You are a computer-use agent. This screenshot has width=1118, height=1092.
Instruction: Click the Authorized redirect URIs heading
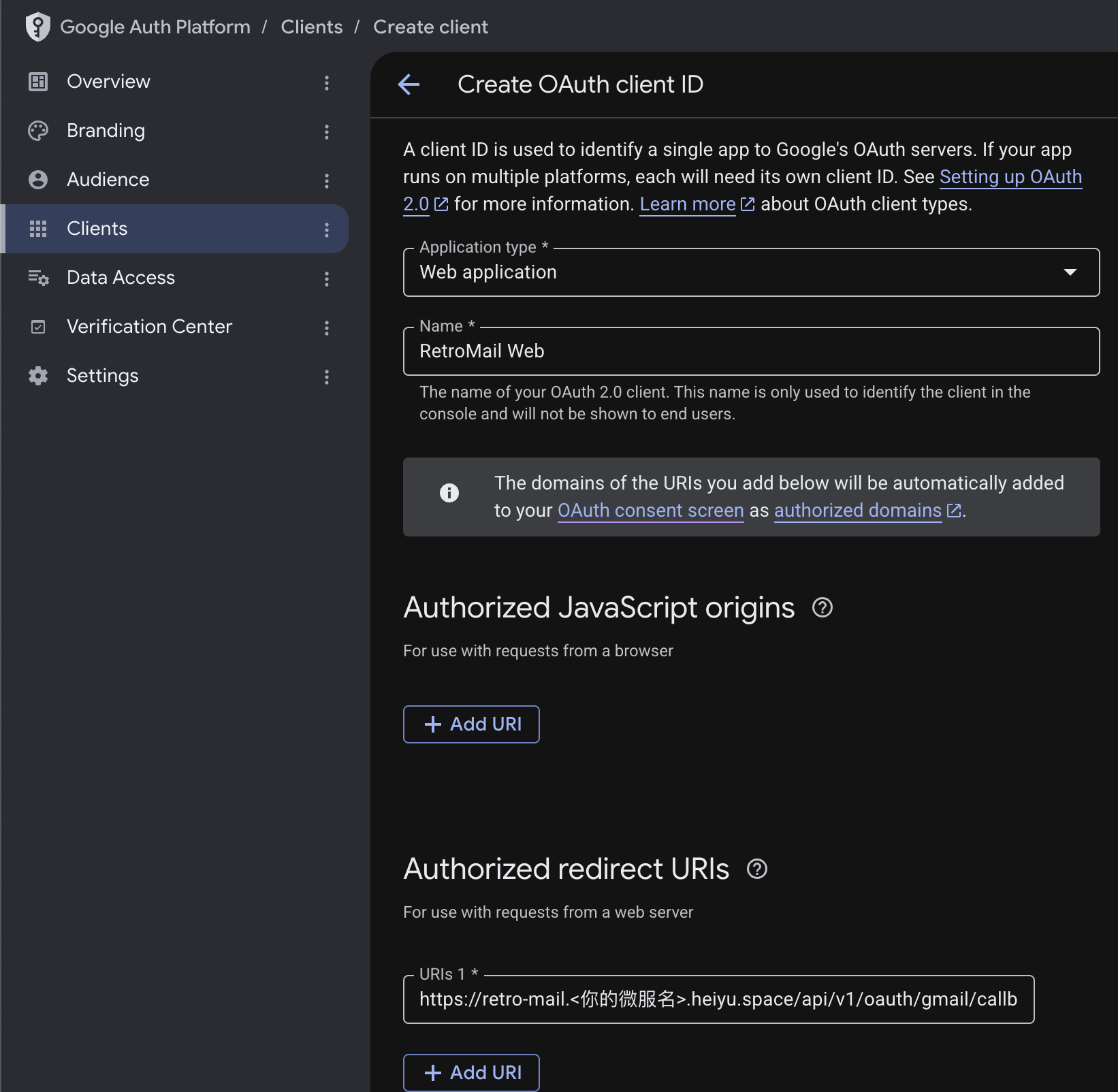[x=566, y=869]
